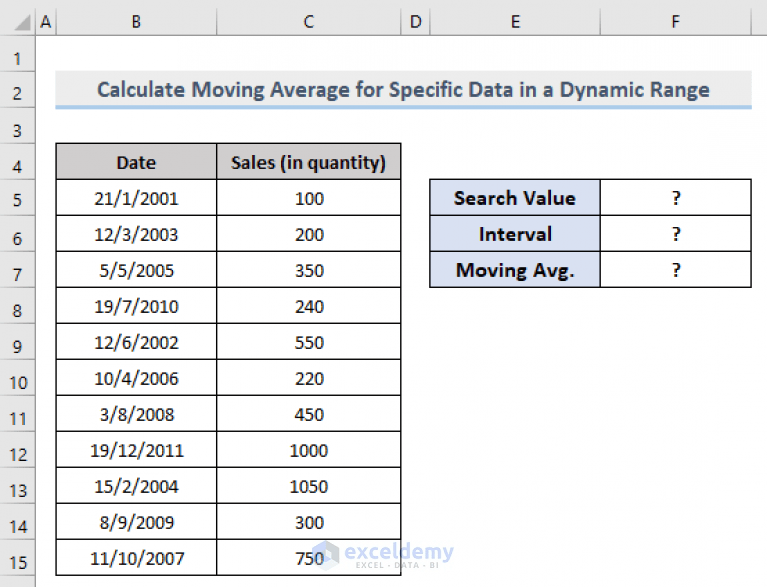Select row 10 header
Screen dimensions: 767x587
pyautogui.click(x=18, y=378)
